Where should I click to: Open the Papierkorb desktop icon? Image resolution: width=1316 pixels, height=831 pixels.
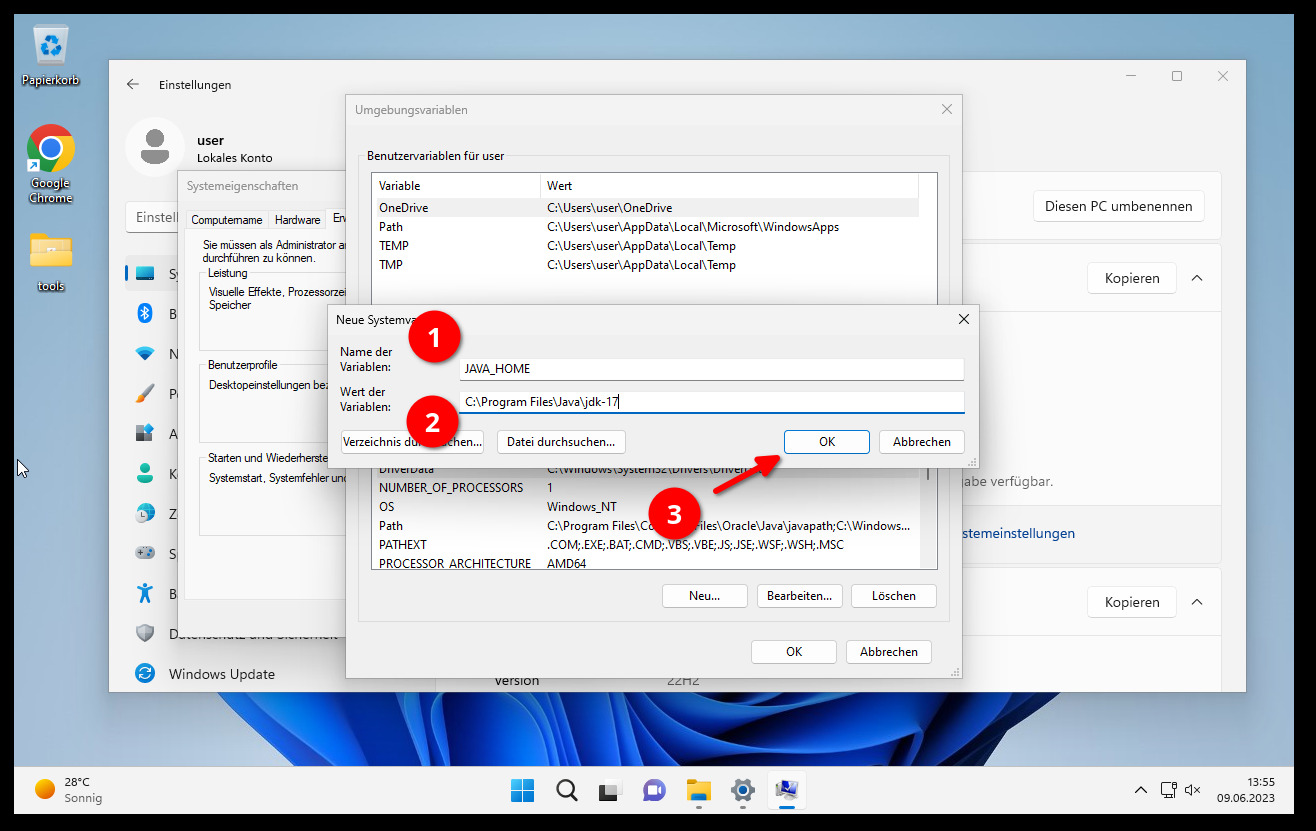pyautogui.click(x=50, y=55)
